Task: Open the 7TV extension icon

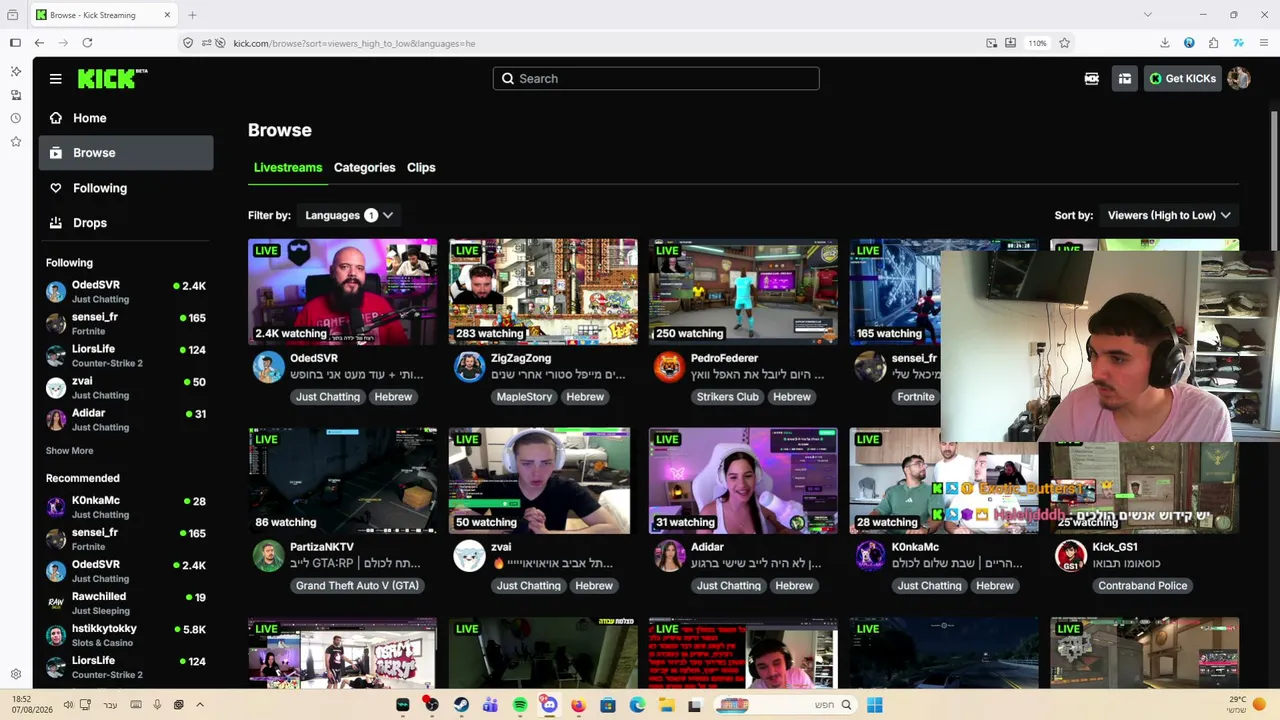Action: tap(1238, 43)
